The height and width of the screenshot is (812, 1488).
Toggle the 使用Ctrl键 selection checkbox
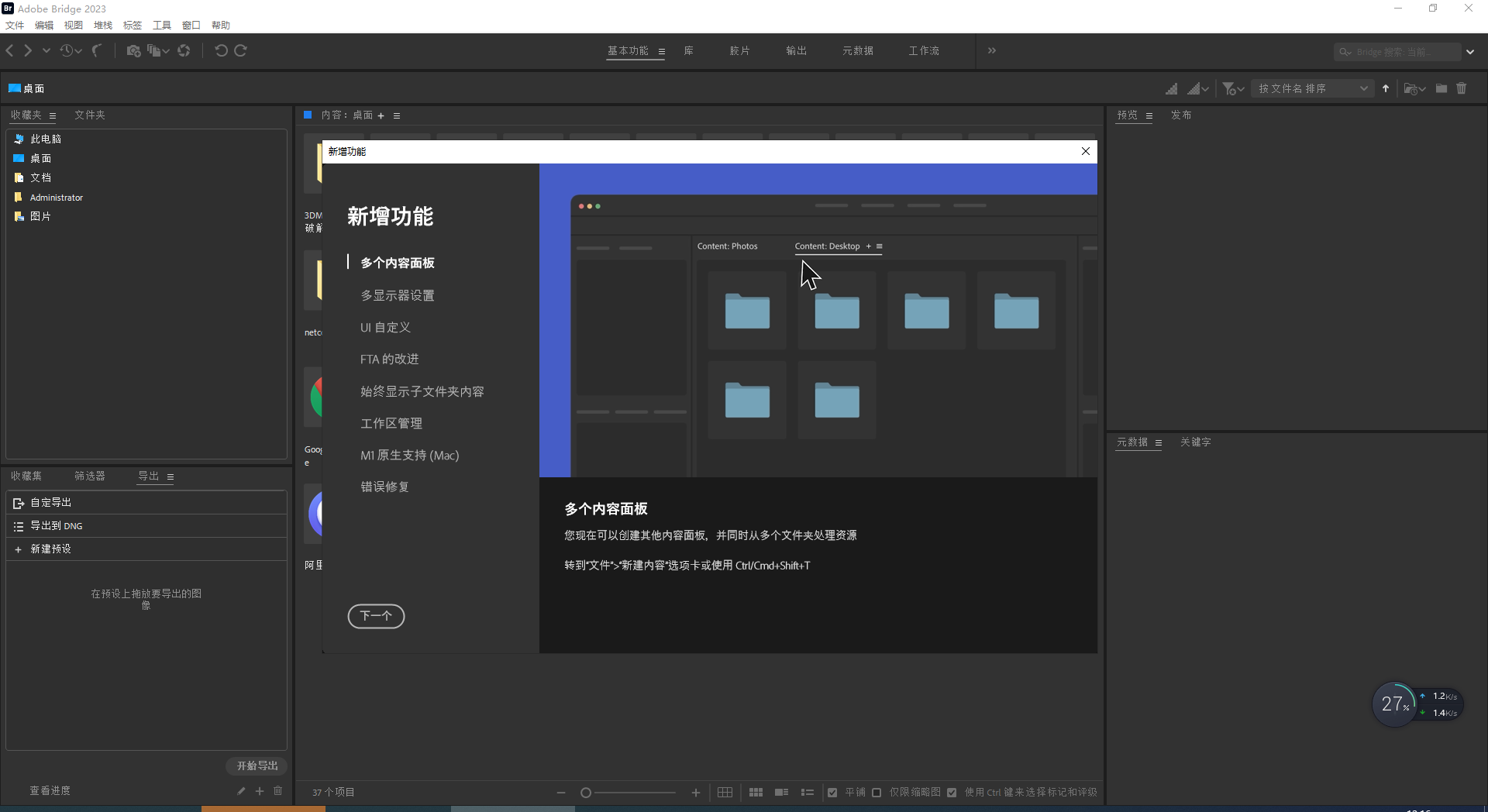coord(952,792)
